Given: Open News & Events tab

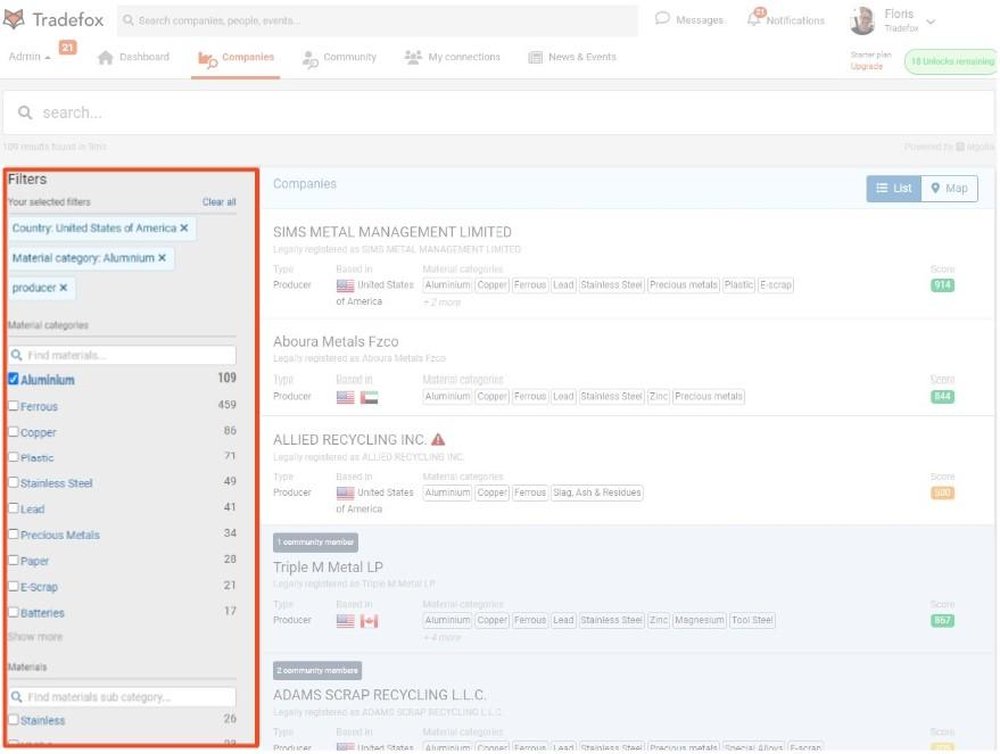Looking at the screenshot, I should coord(572,57).
